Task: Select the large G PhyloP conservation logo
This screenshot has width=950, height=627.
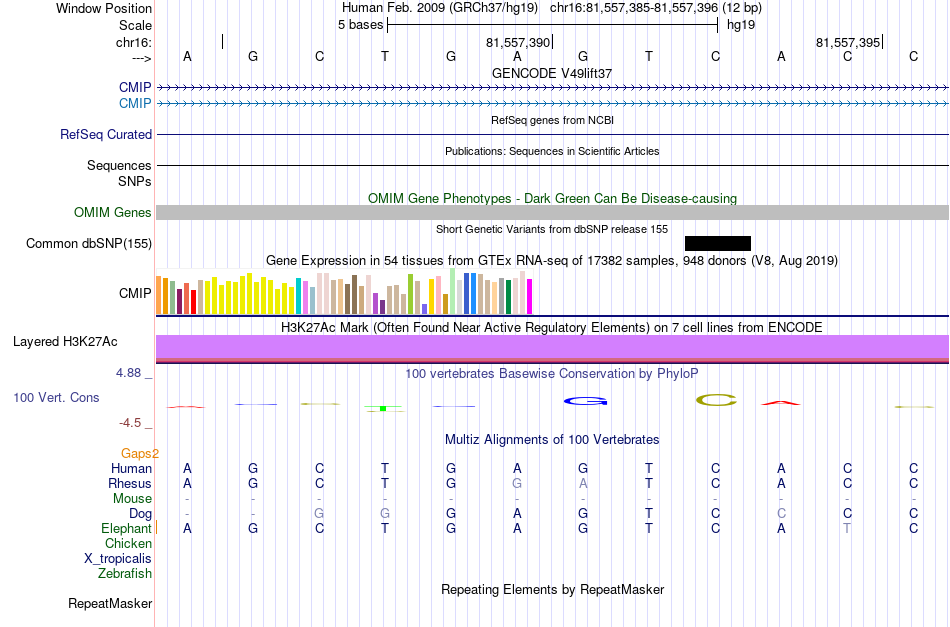Action: [585, 401]
